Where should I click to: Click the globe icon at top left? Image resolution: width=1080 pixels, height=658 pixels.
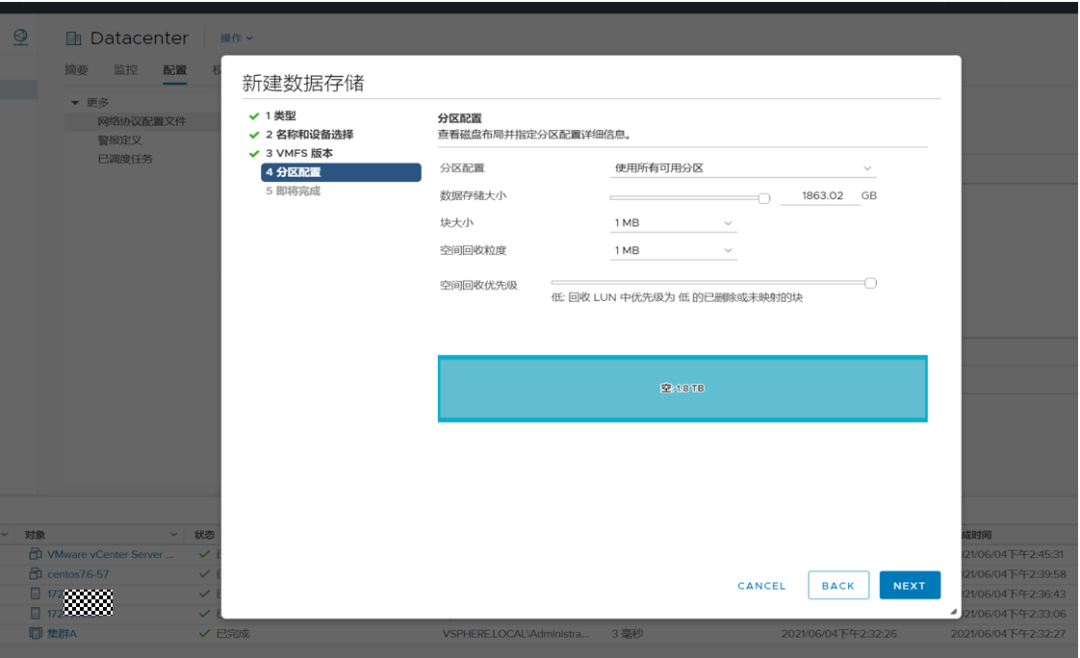(21, 37)
